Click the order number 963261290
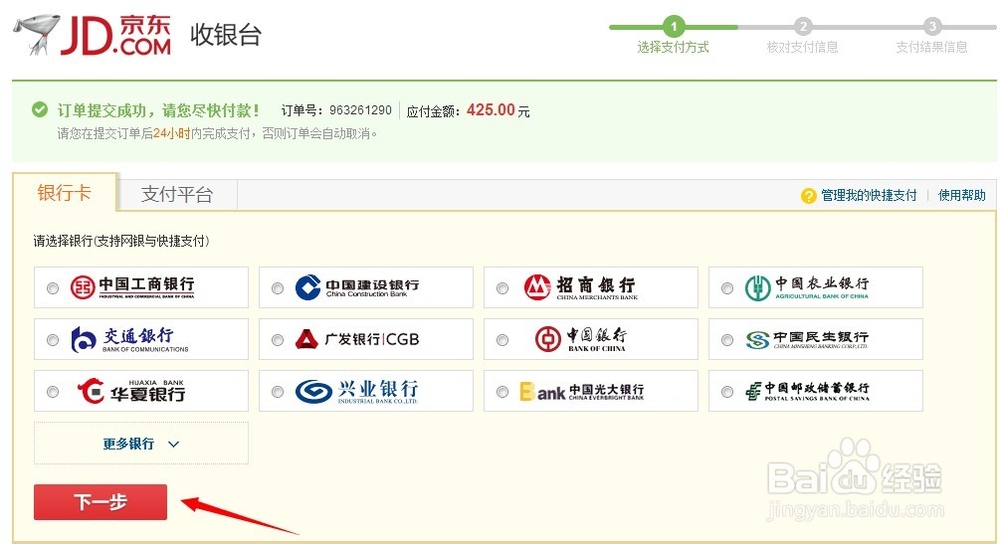This screenshot has width=1000, height=544. tap(360, 110)
